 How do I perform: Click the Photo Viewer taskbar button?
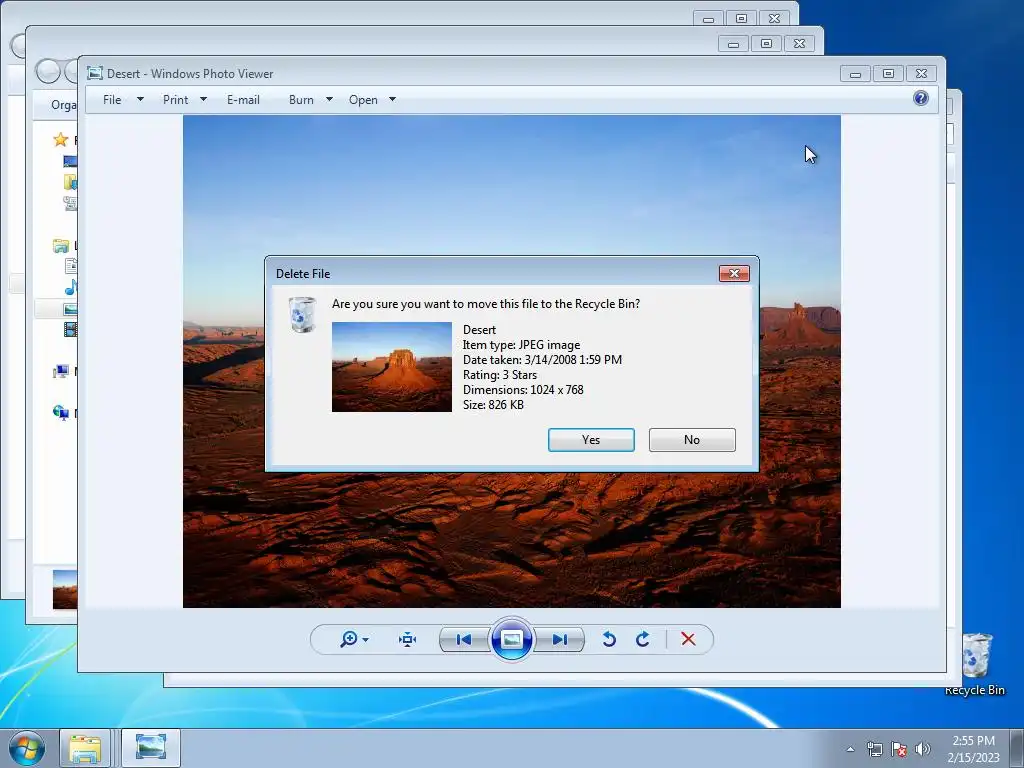tap(151, 748)
